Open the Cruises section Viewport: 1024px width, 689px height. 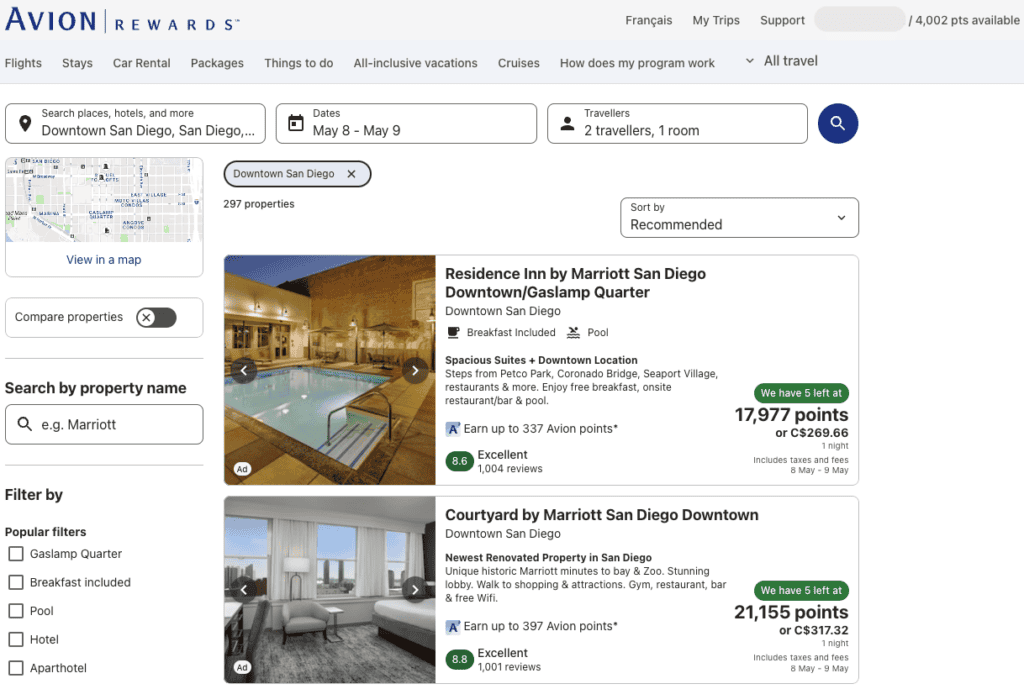[x=518, y=63]
